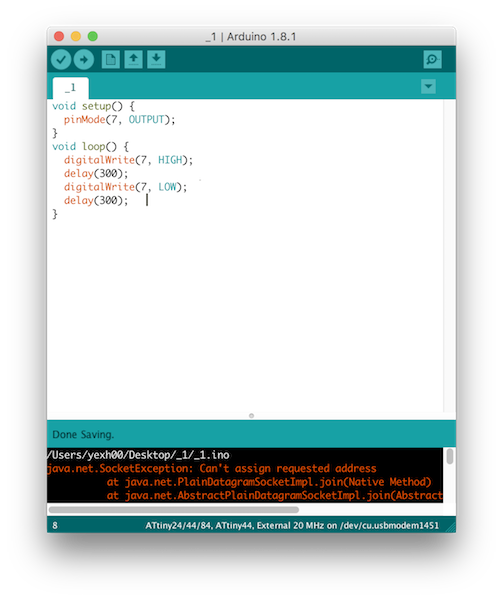Click the first delay(300); line
This screenshot has width=503, height=600.
point(96,174)
